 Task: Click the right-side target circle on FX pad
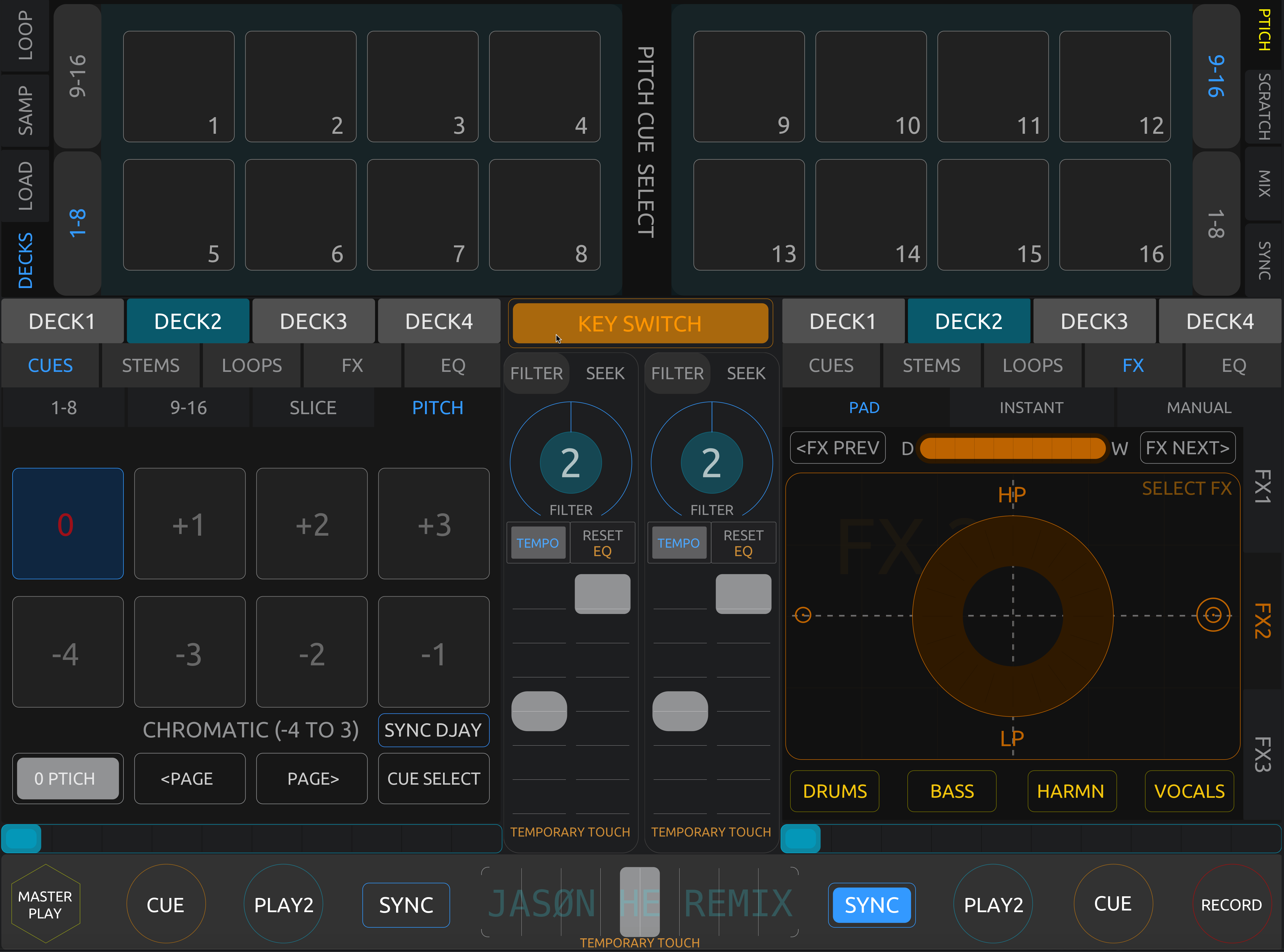click(1212, 615)
